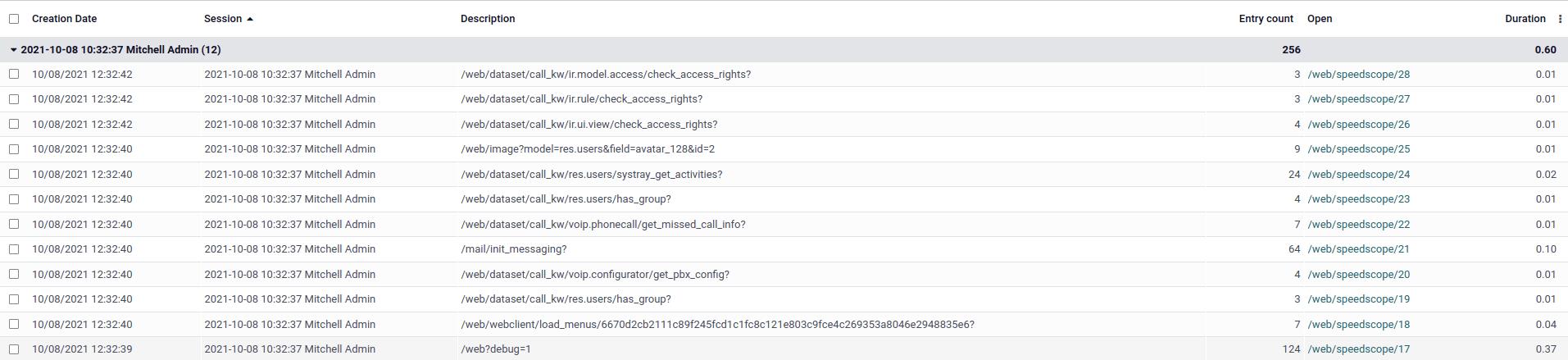Tick the checkbox for /web?debug=1 row
The height and width of the screenshot is (360, 1568).
pos(14,349)
